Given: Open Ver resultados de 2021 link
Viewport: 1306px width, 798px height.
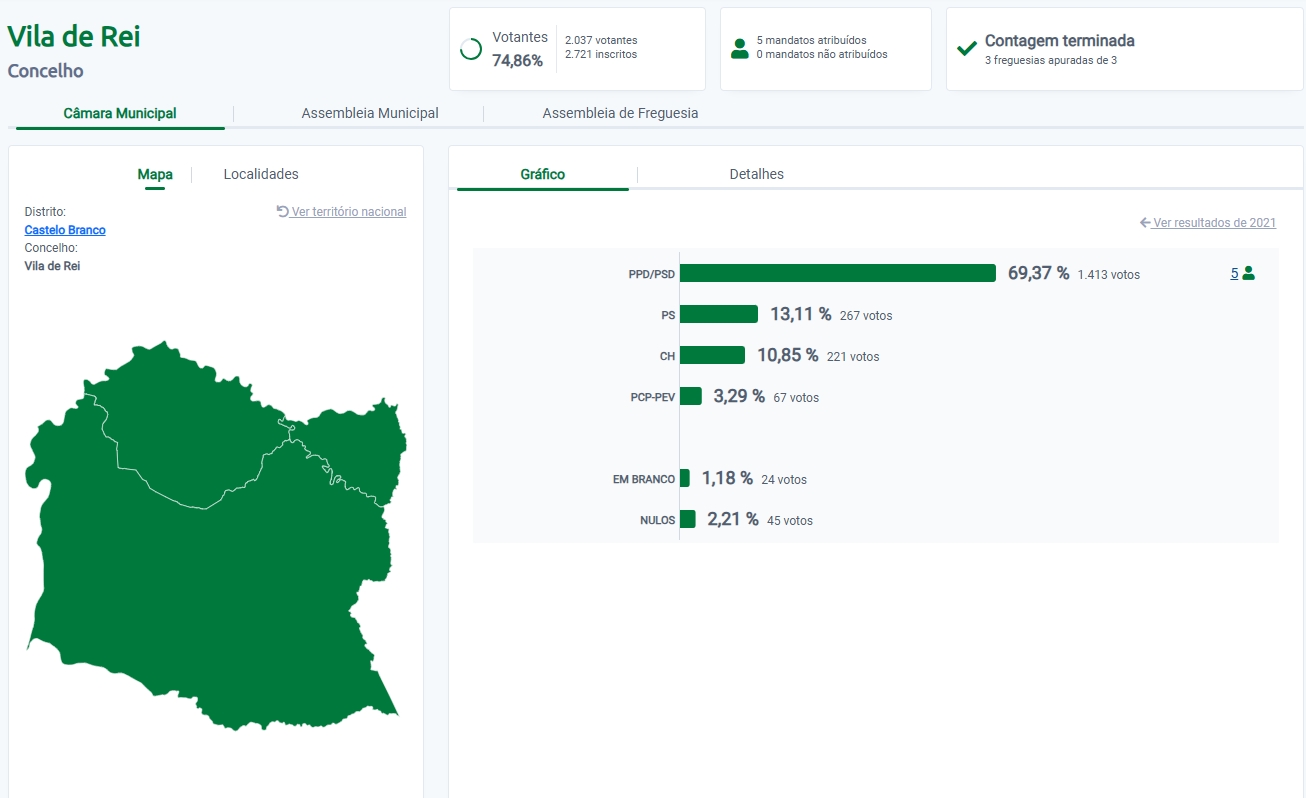Looking at the screenshot, I should coord(1214,223).
